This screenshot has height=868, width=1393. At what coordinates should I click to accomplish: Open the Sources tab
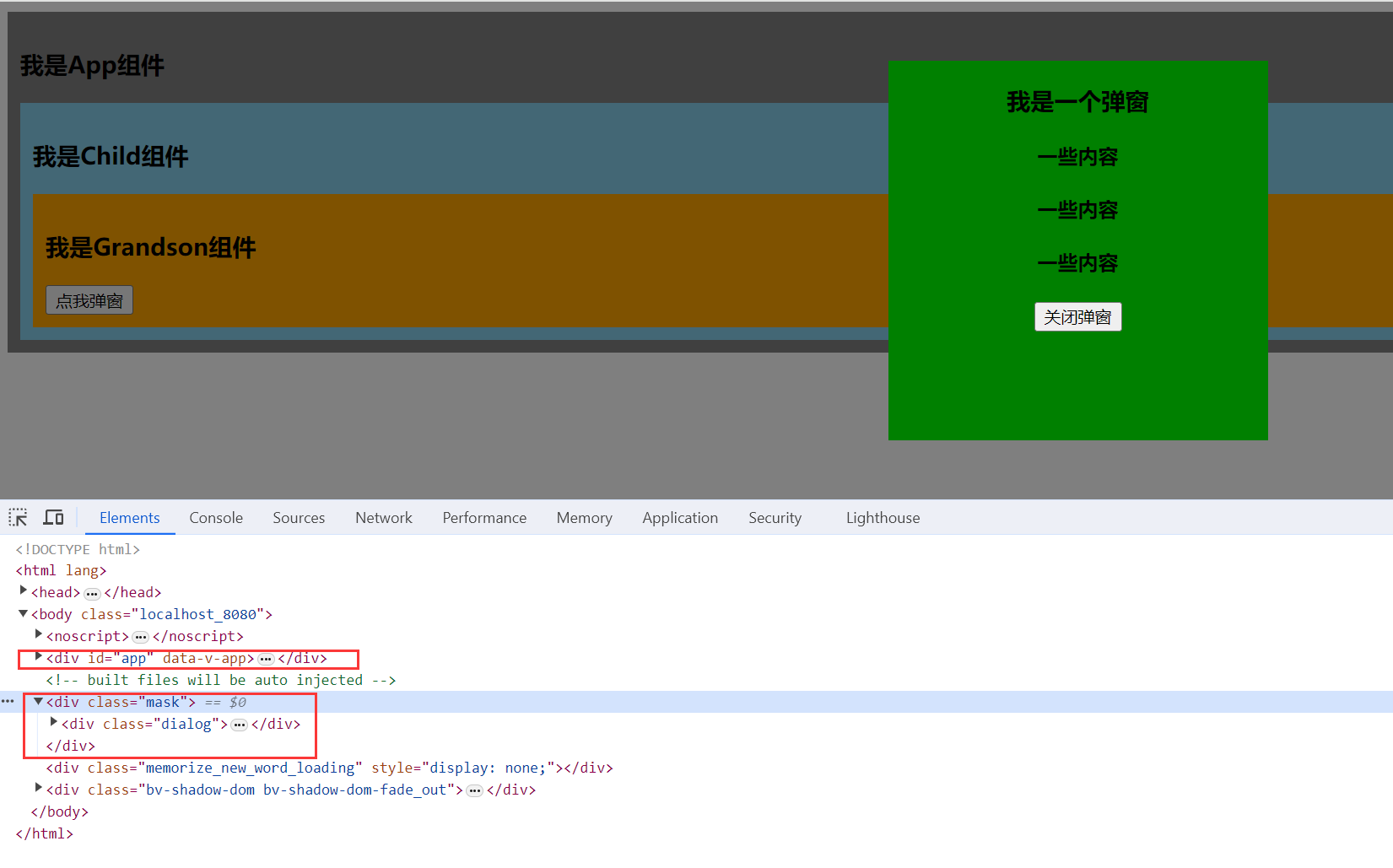coord(299,518)
